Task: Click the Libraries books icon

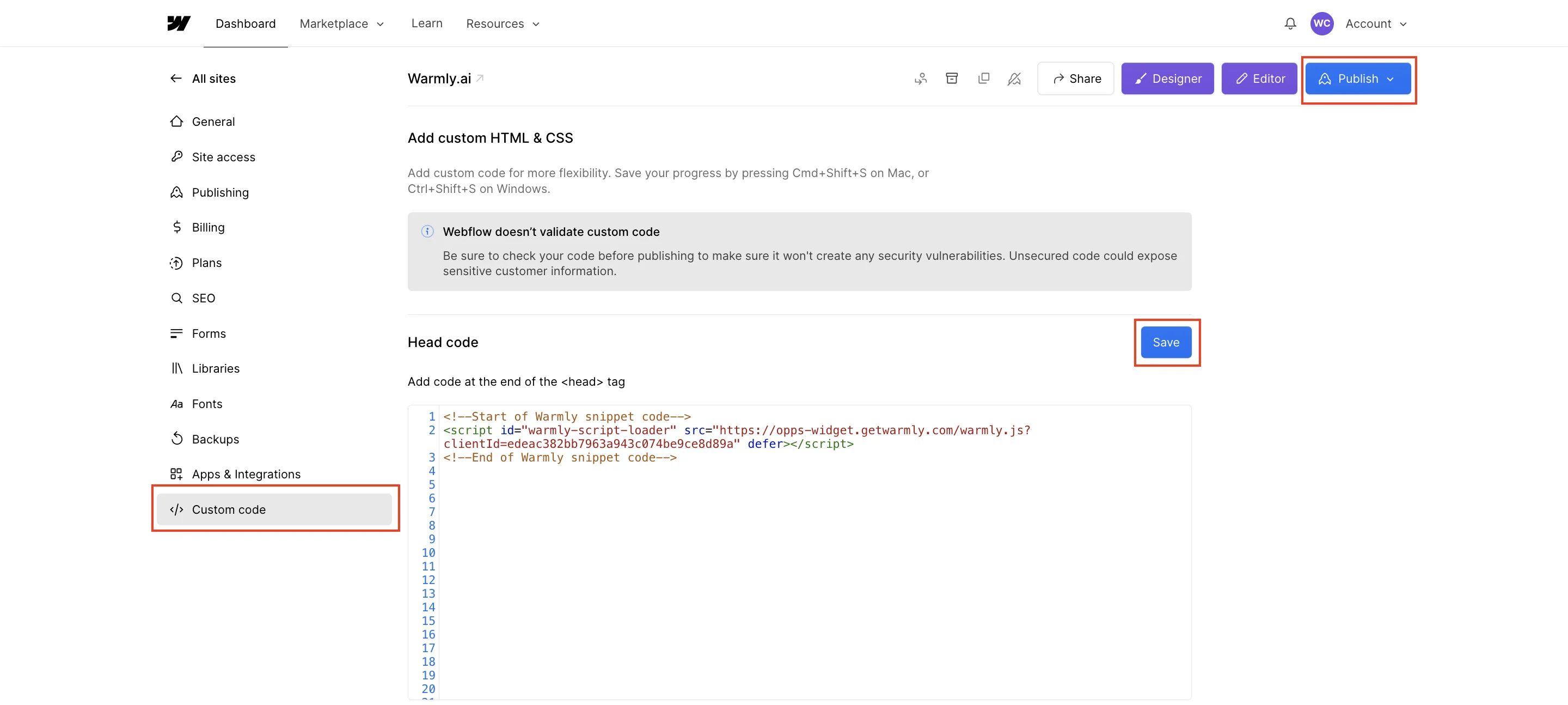Action: coord(176,368)
